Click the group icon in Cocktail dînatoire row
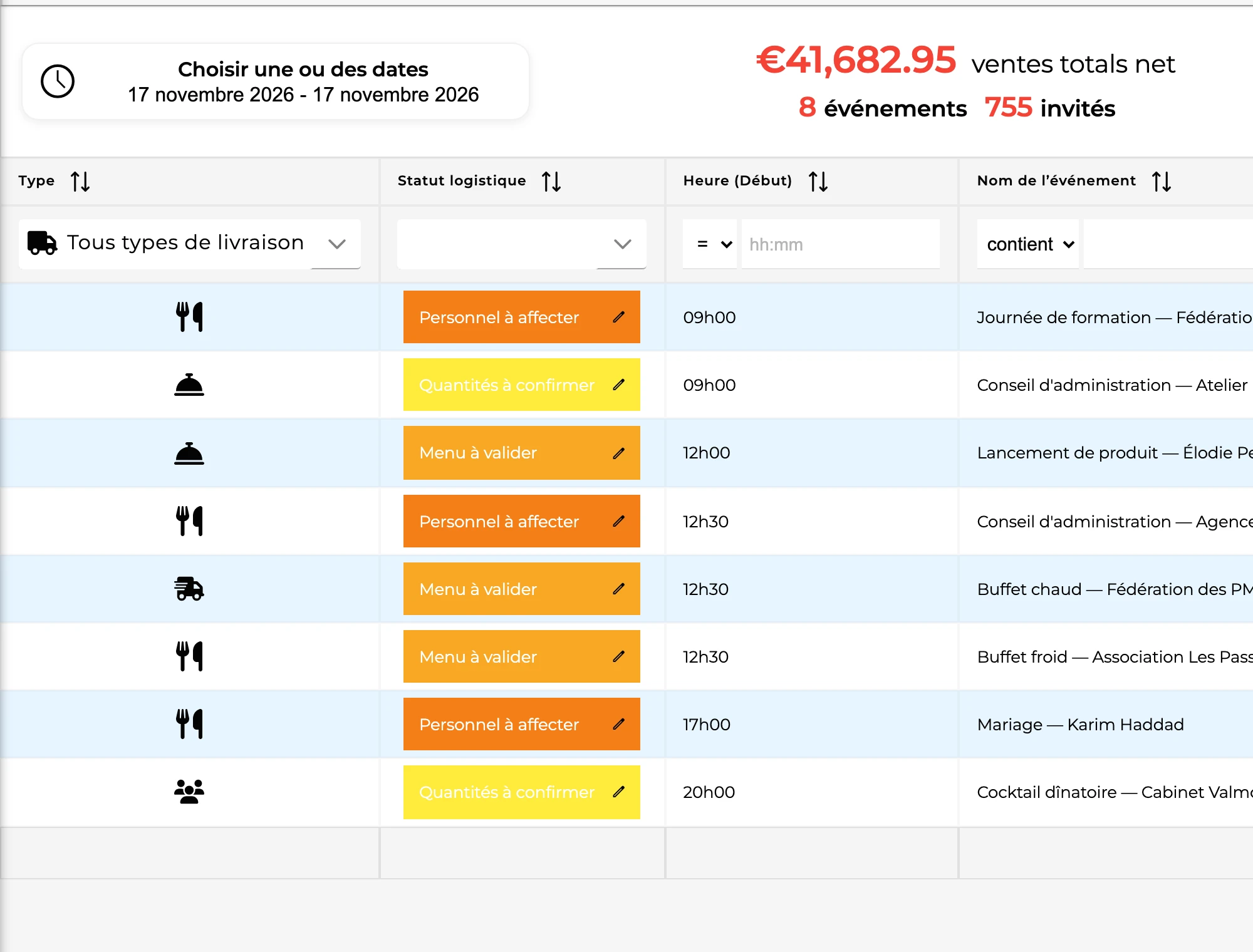This screenshot has height=952, width=1253. point(189,792)
